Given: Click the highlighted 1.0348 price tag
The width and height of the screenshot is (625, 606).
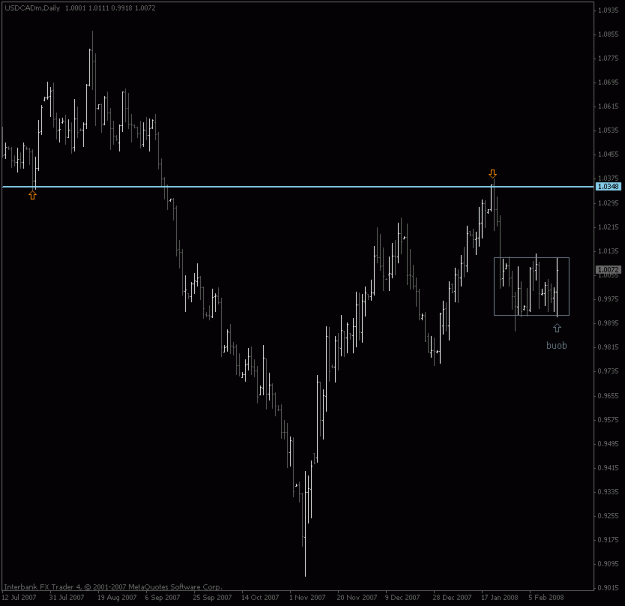Looking at the screenshot, I should tap(608, 187).
